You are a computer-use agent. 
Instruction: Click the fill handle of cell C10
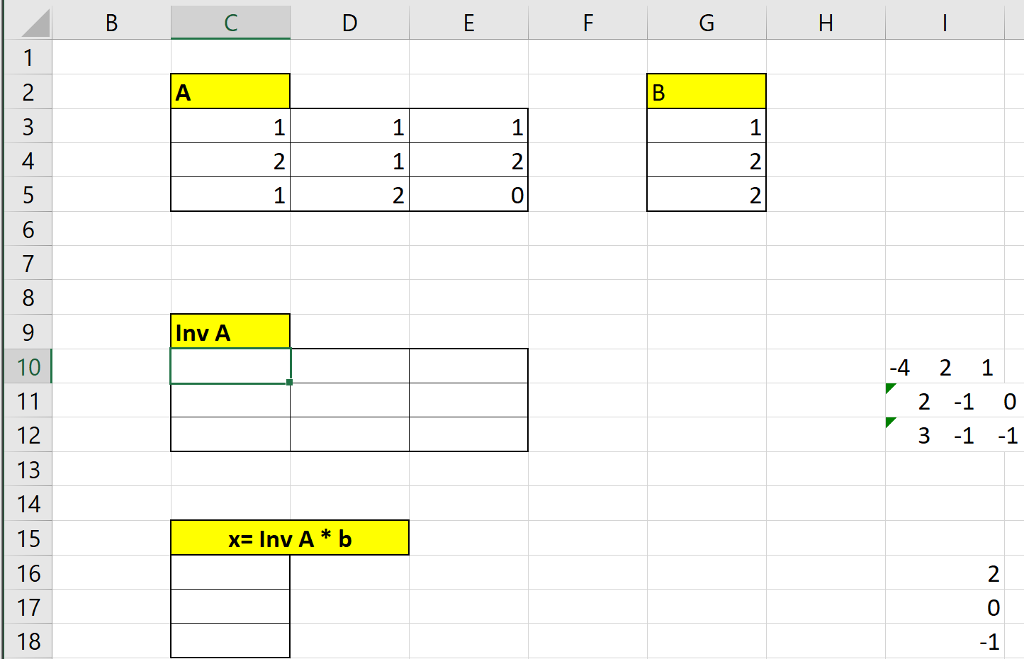[x=289, y=383]
